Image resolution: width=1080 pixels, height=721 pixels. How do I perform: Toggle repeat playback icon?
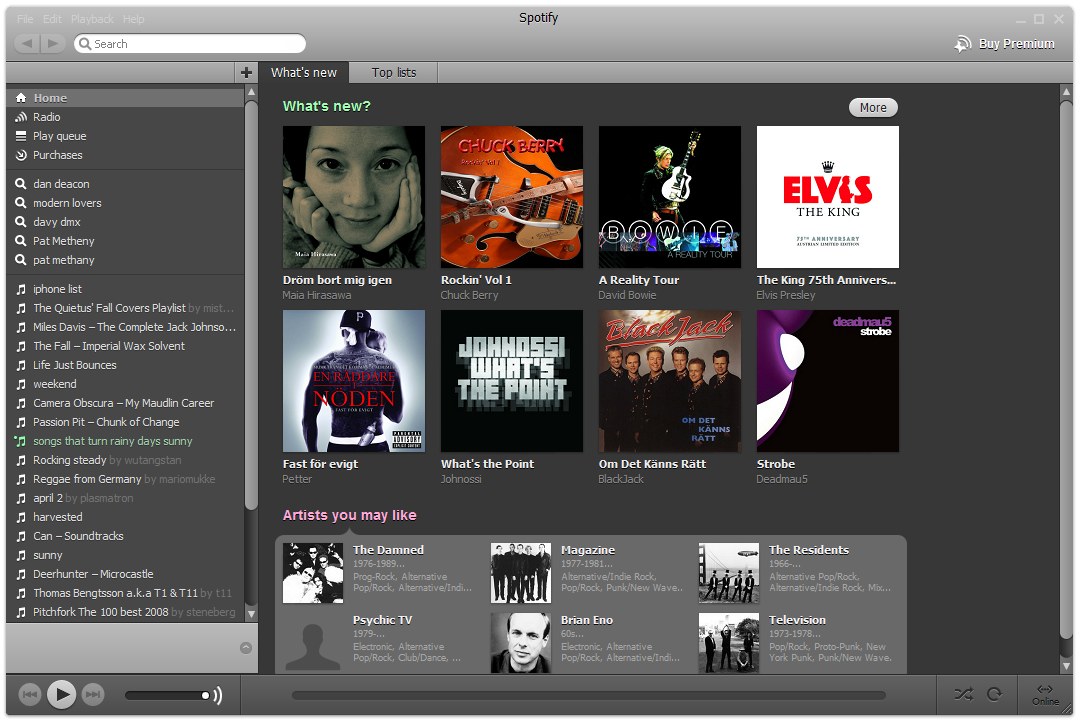994,694
